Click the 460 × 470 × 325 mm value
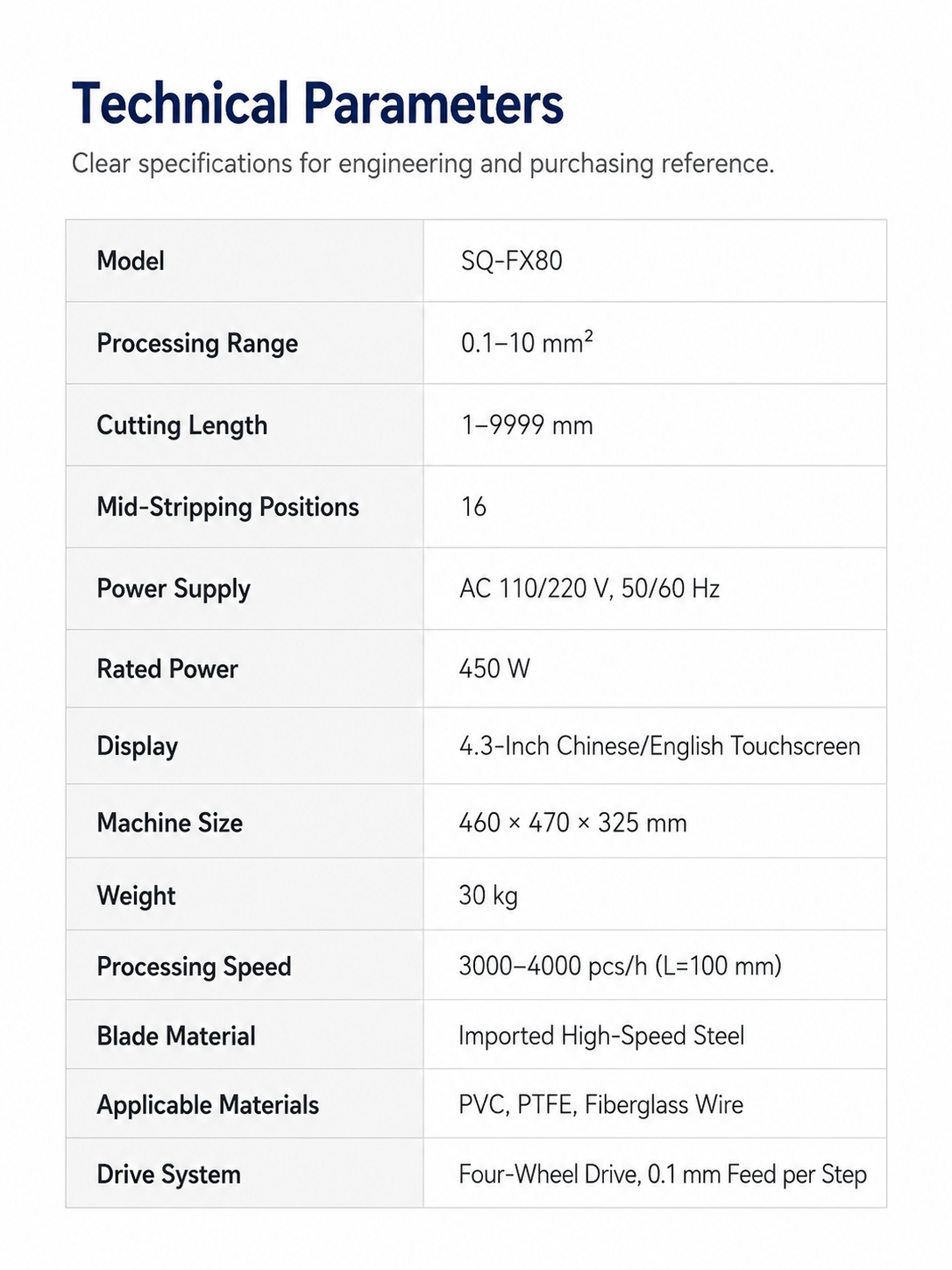The height and width of the screenshot is (1270, 952). click(x=572, y=823)
